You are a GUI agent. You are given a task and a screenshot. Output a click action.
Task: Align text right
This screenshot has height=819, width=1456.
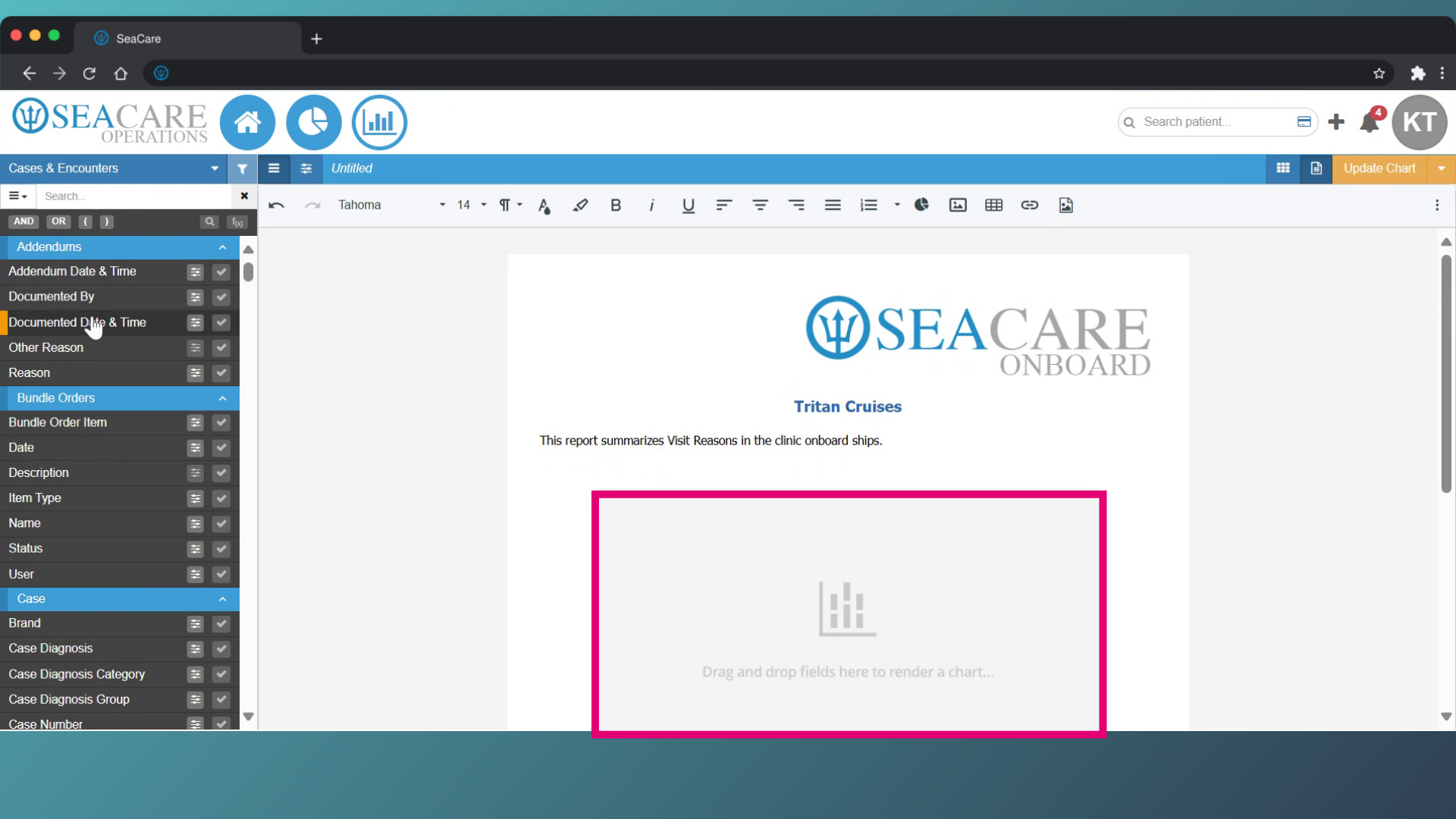(796, 205)
